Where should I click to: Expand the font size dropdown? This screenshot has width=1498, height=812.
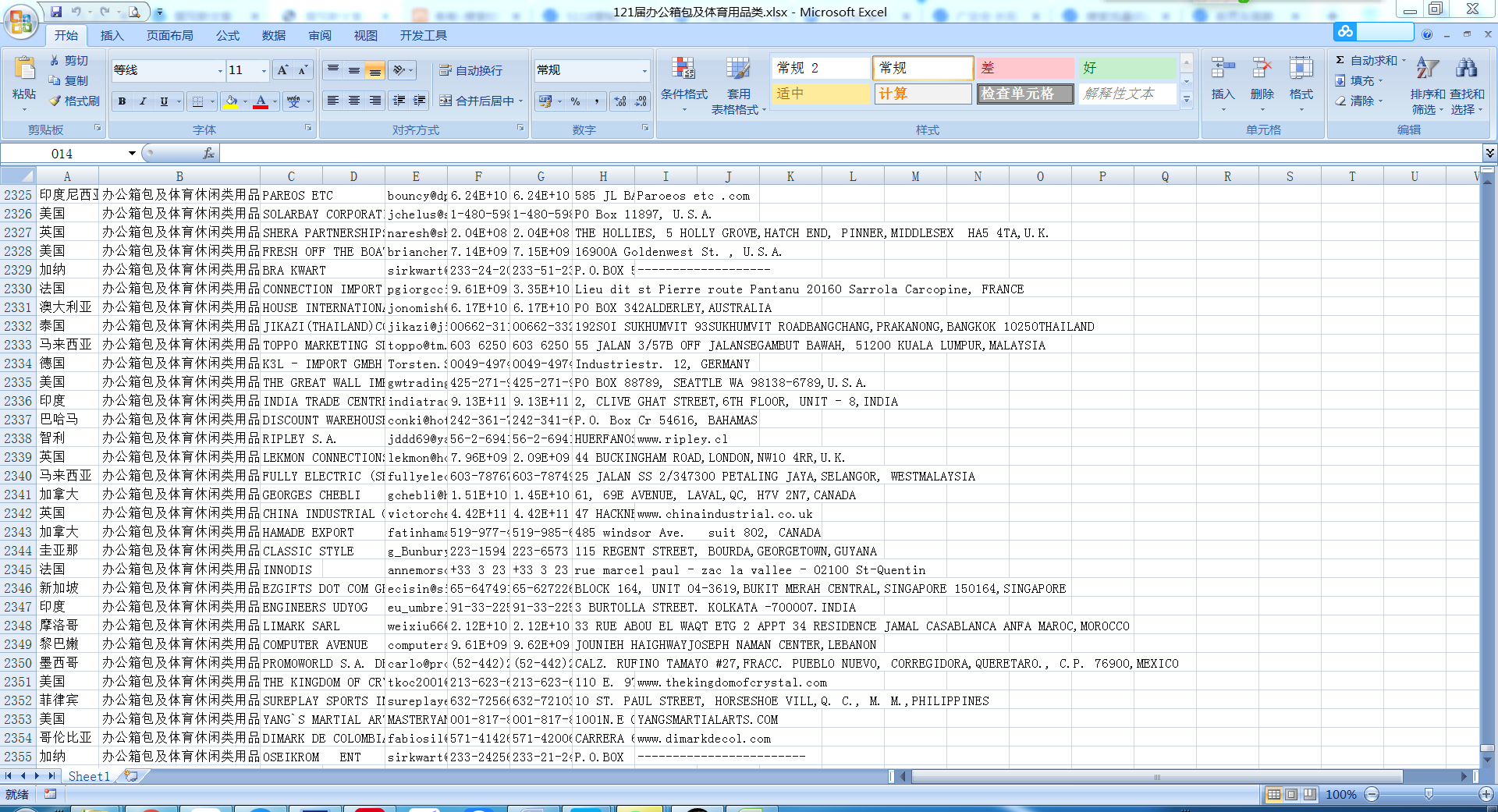click(x=264, y=71)
